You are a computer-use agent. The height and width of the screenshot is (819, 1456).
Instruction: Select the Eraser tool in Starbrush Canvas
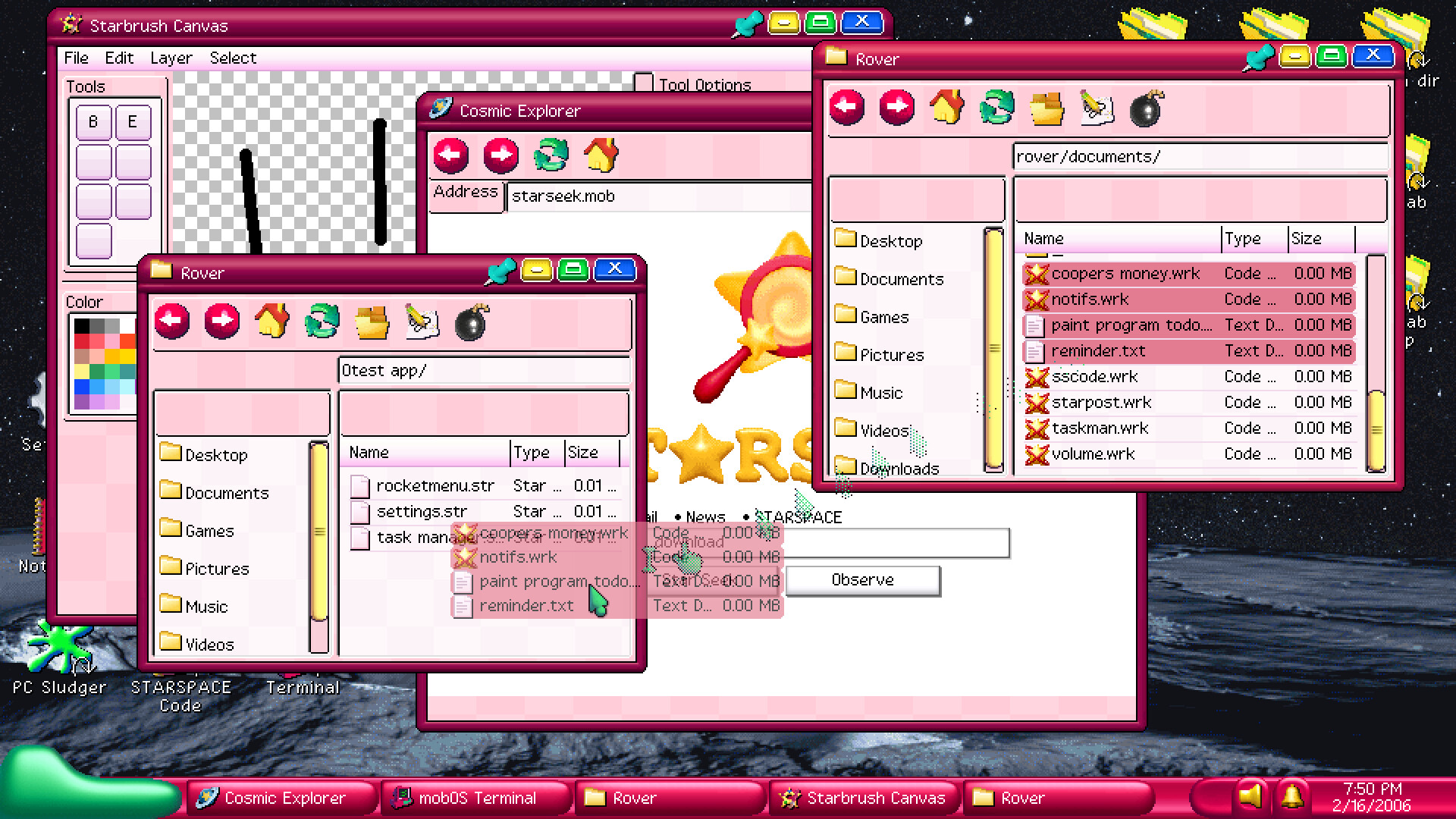(x=133, y=121)
